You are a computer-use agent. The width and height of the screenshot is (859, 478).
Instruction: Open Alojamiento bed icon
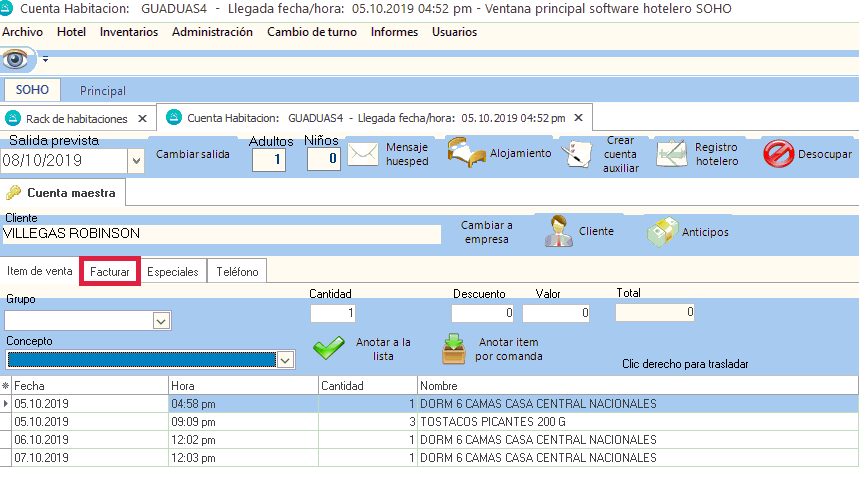click(466, 154)
